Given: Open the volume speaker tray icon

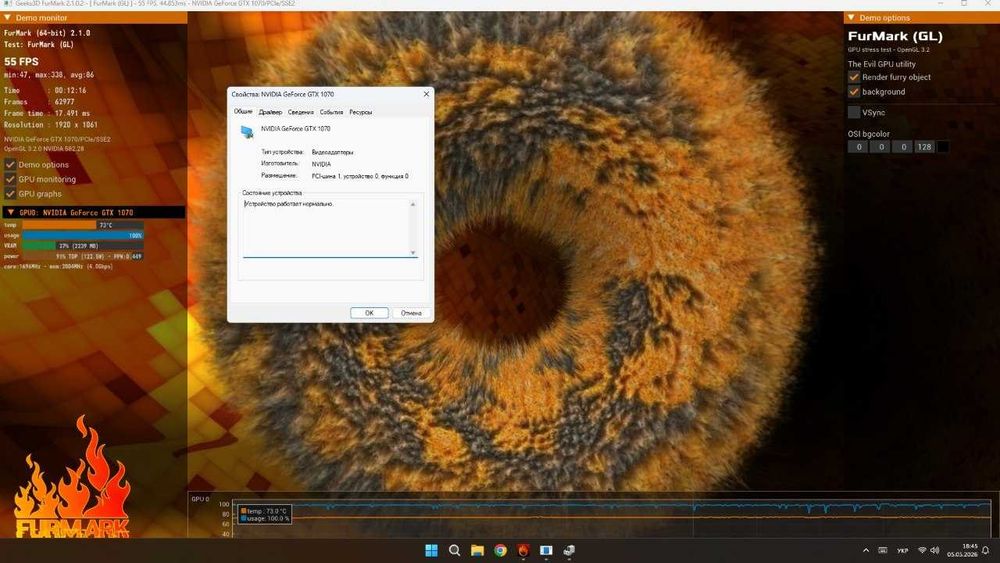Looking at the screenshot, I should click(935, 550).
